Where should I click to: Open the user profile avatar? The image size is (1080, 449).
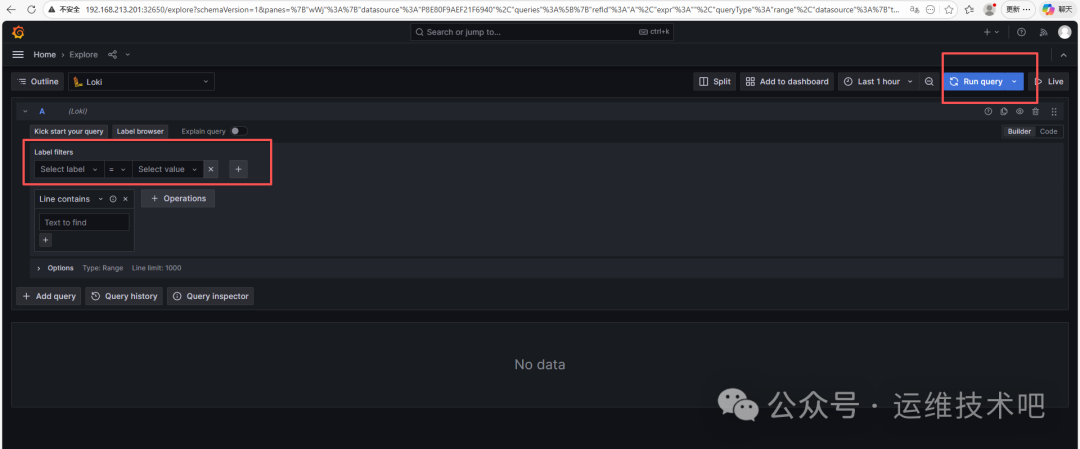[x=1065, y=32]
